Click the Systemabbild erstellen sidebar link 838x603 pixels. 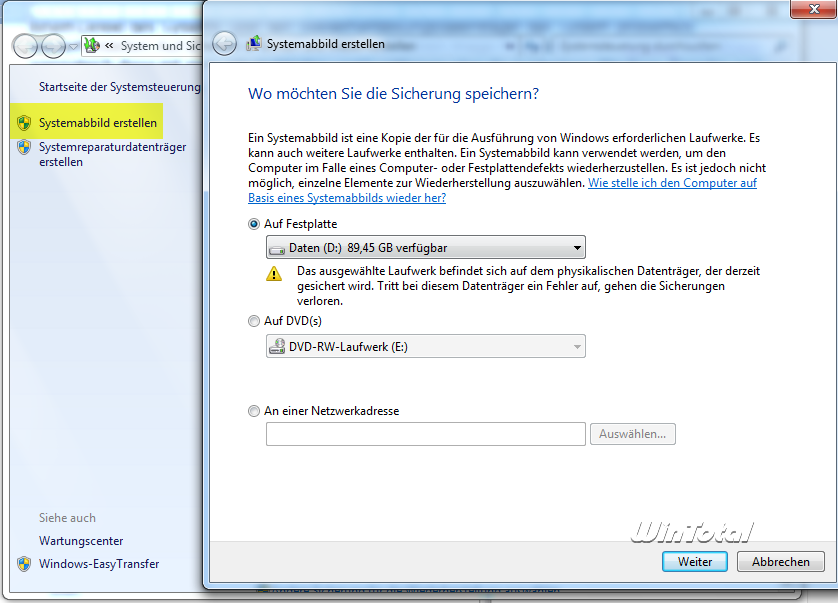pyautogui.click(x=98, y=123)
